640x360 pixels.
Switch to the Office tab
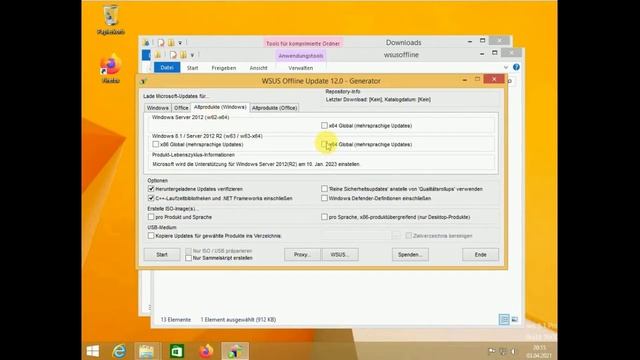tap(181, 108)
